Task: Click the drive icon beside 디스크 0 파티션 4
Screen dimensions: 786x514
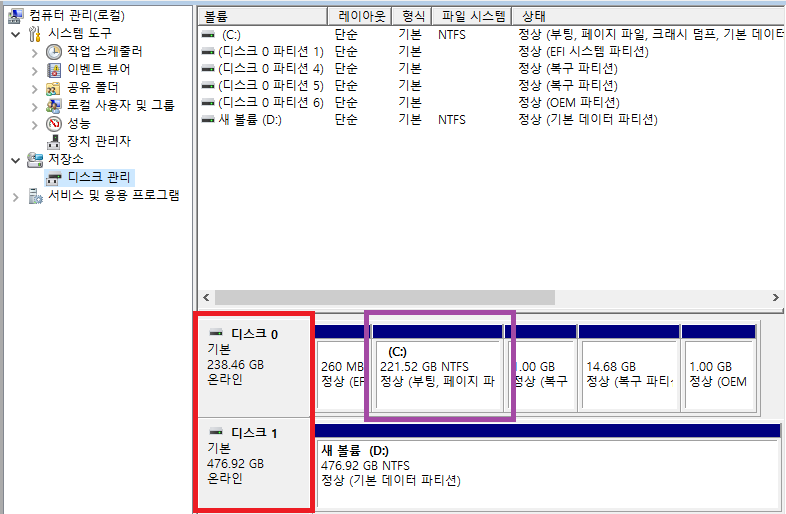Action: click(208, 69)
